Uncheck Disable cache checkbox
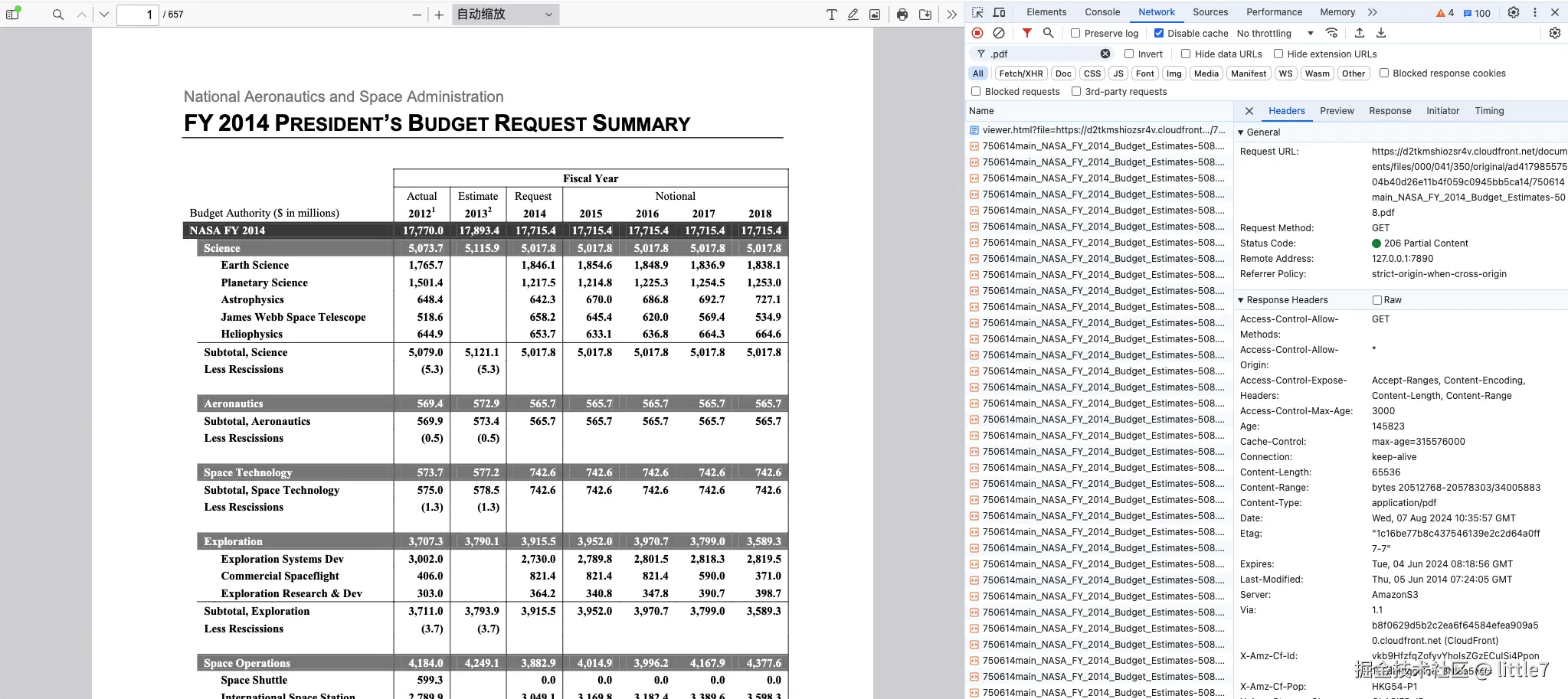The width and height of the screenshot is (1568, 699). click(1159, 33)
